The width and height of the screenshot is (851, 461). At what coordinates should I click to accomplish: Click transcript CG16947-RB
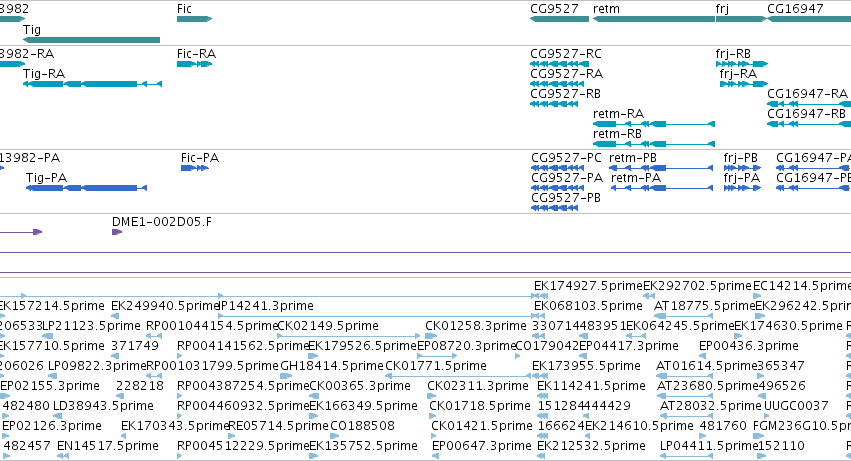click(809, 124)
